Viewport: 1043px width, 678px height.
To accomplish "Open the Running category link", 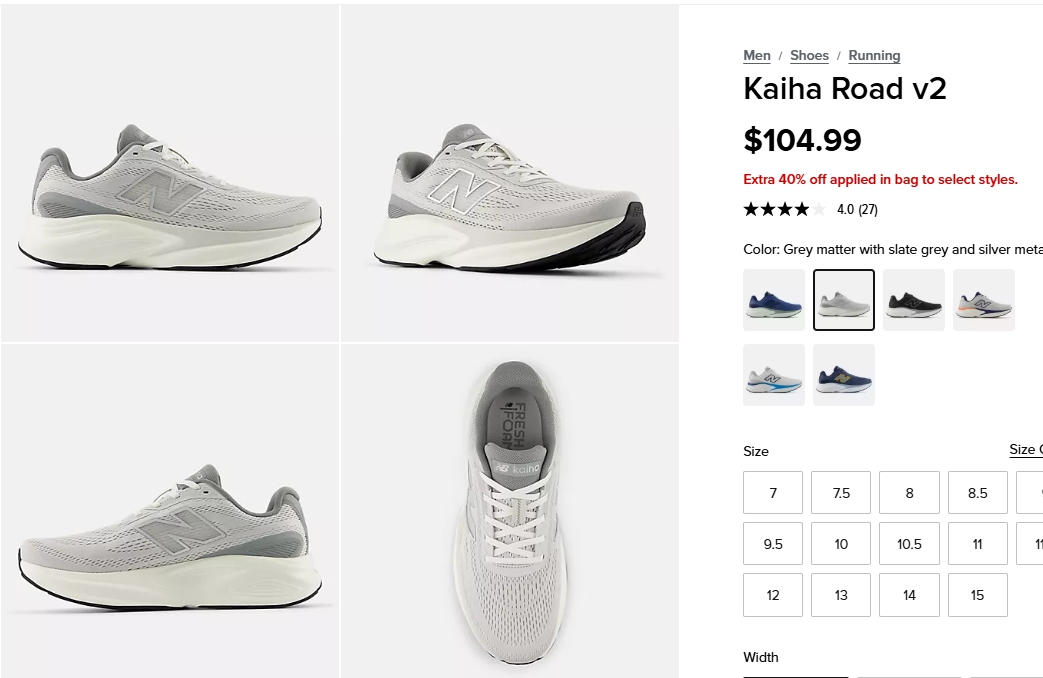I will (x=874, y=56).
